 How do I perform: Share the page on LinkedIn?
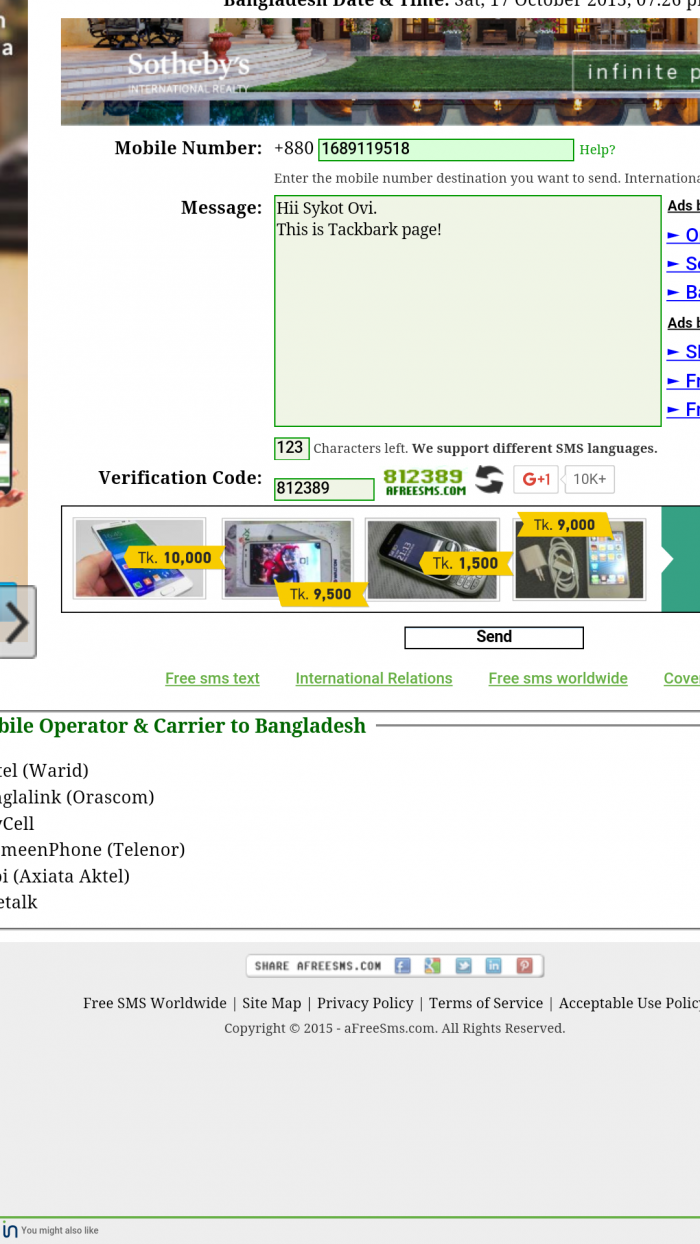pyautogui.click(x=493, y=966)
